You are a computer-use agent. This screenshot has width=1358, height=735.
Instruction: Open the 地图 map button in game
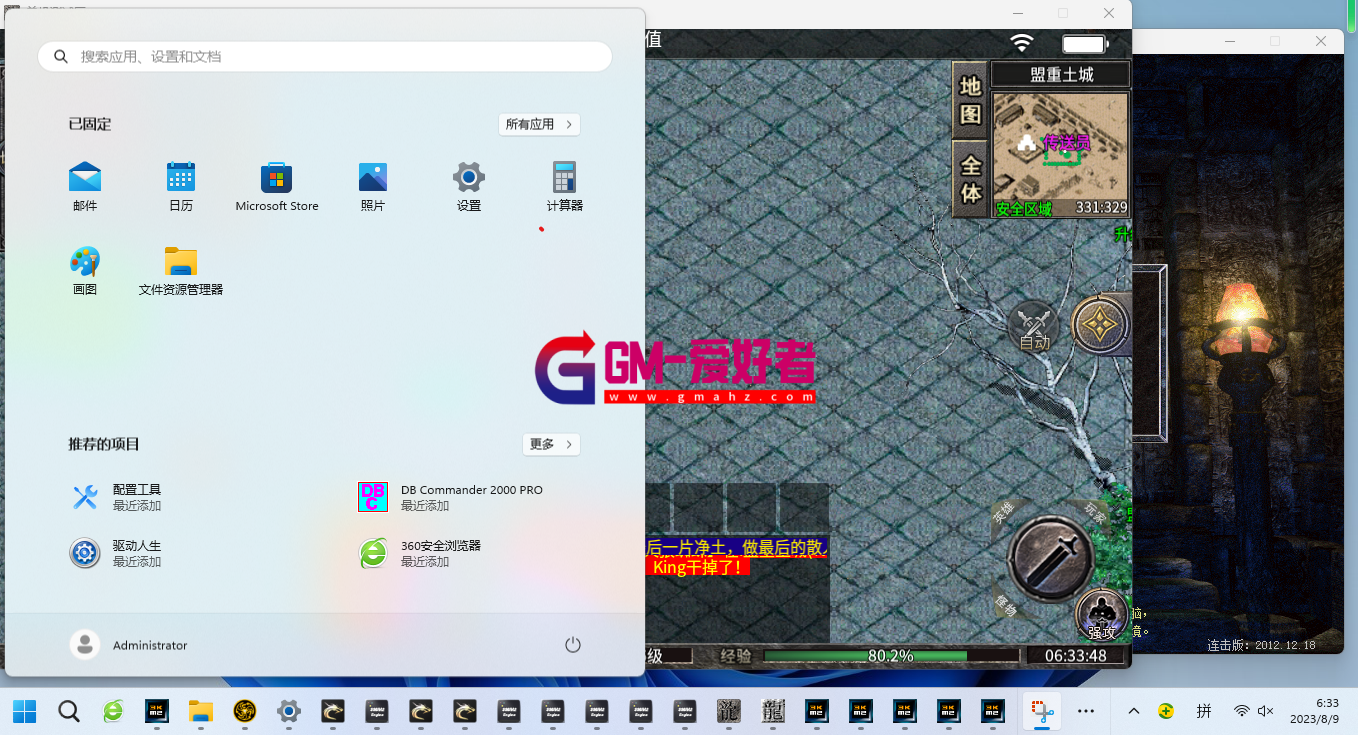[971, 99]
